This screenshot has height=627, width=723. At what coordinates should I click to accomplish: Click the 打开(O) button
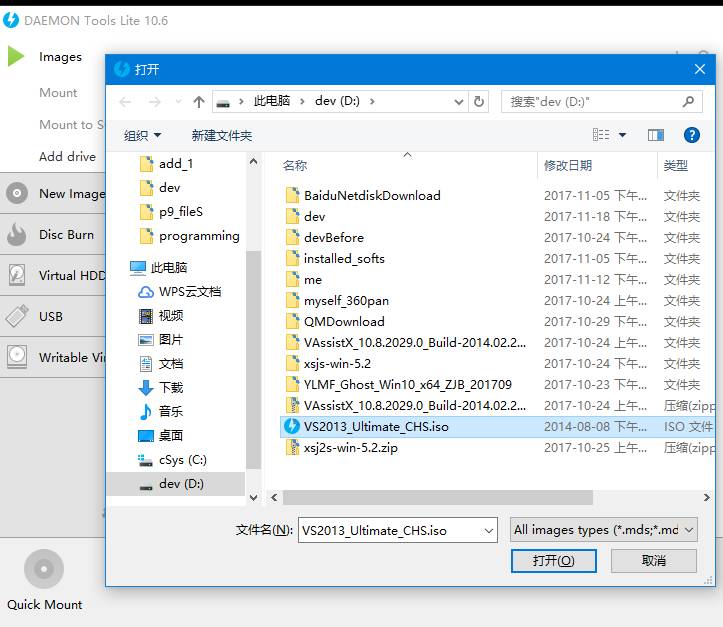coord(553,561)
